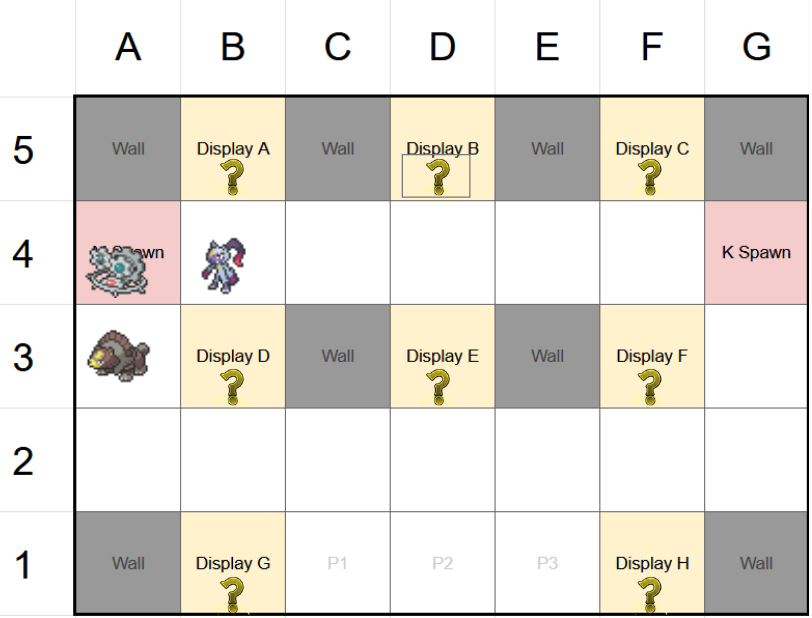This screenshot has height=618, width=812.
Task: Click the P1 cell
Action: (x=338, y=564)
